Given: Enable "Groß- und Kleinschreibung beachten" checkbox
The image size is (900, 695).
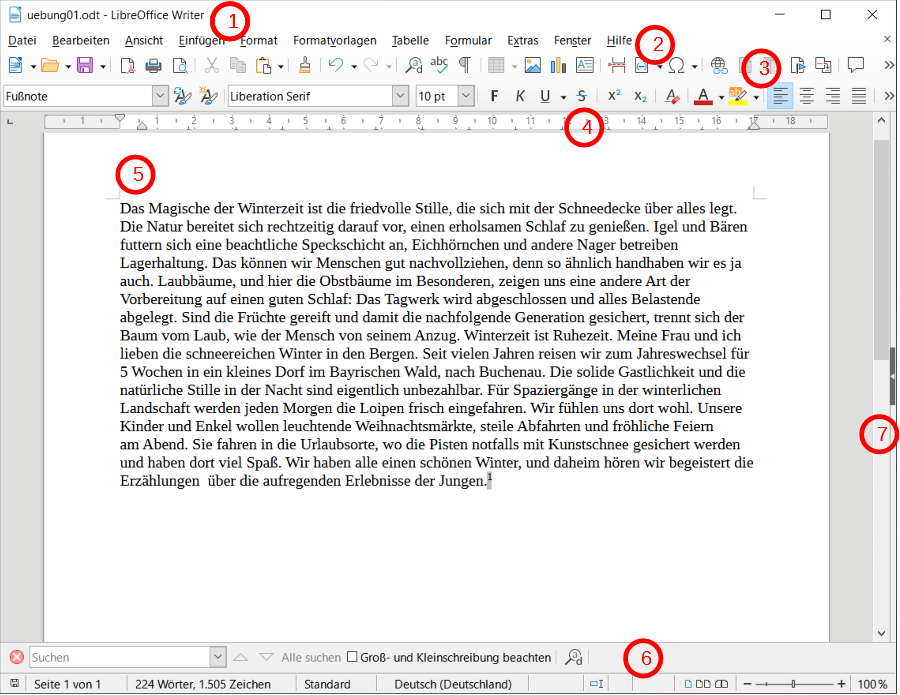Looking at the screenshot, I should [352, 657].
